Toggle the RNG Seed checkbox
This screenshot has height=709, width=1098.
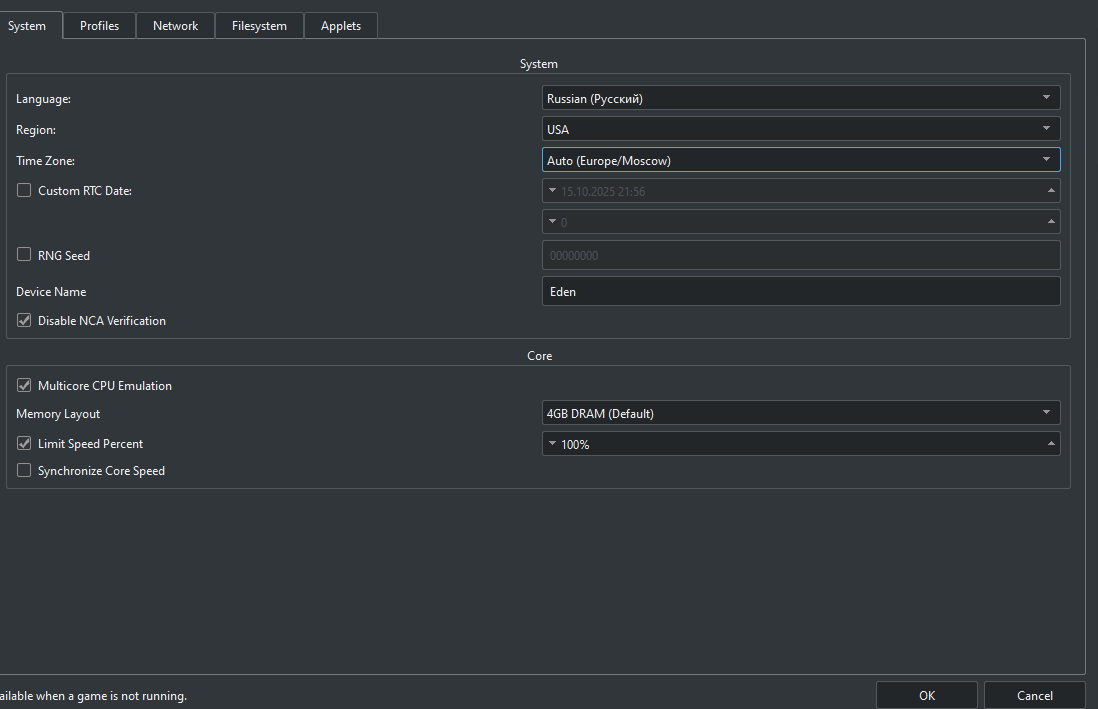pos(24,254)
